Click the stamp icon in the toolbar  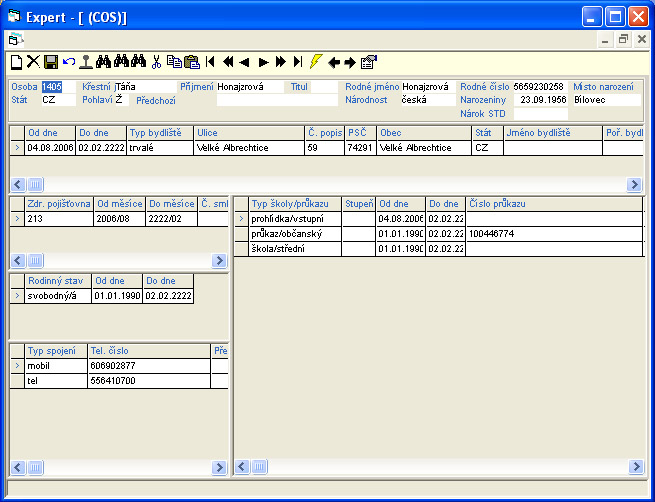[x=85, y=62]
